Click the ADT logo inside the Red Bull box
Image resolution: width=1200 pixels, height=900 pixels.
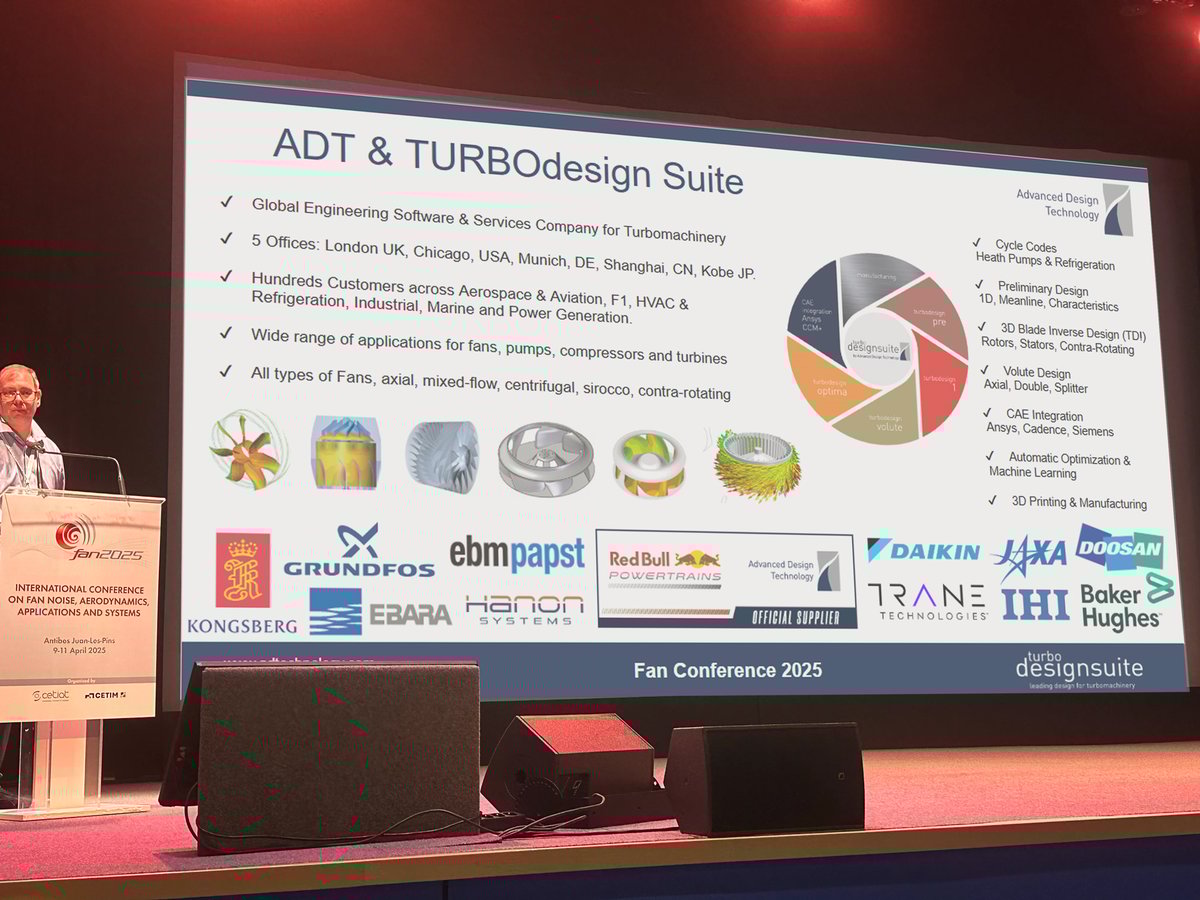(x=794, y=571)
